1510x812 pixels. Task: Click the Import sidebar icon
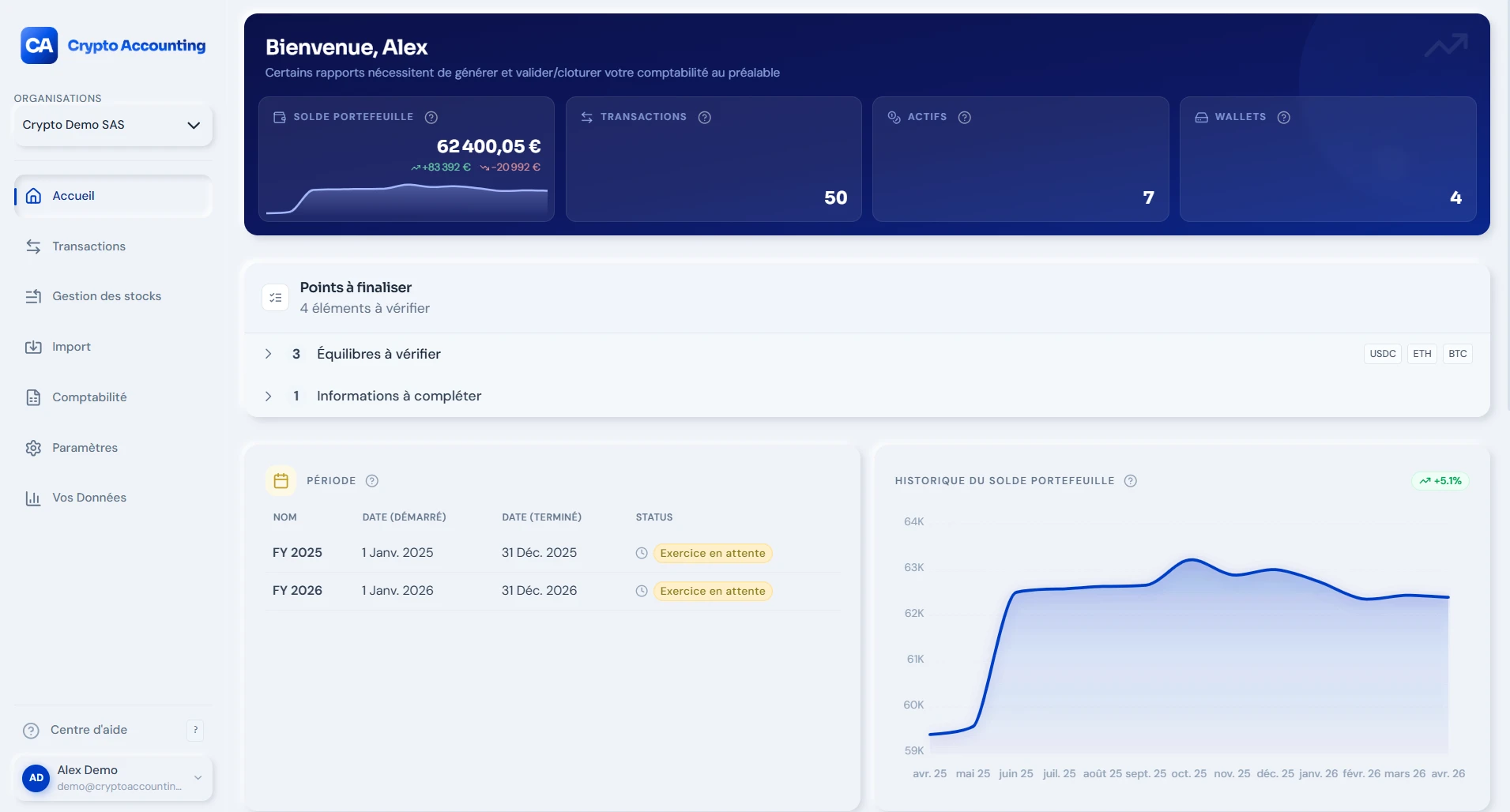coord(33,346)
